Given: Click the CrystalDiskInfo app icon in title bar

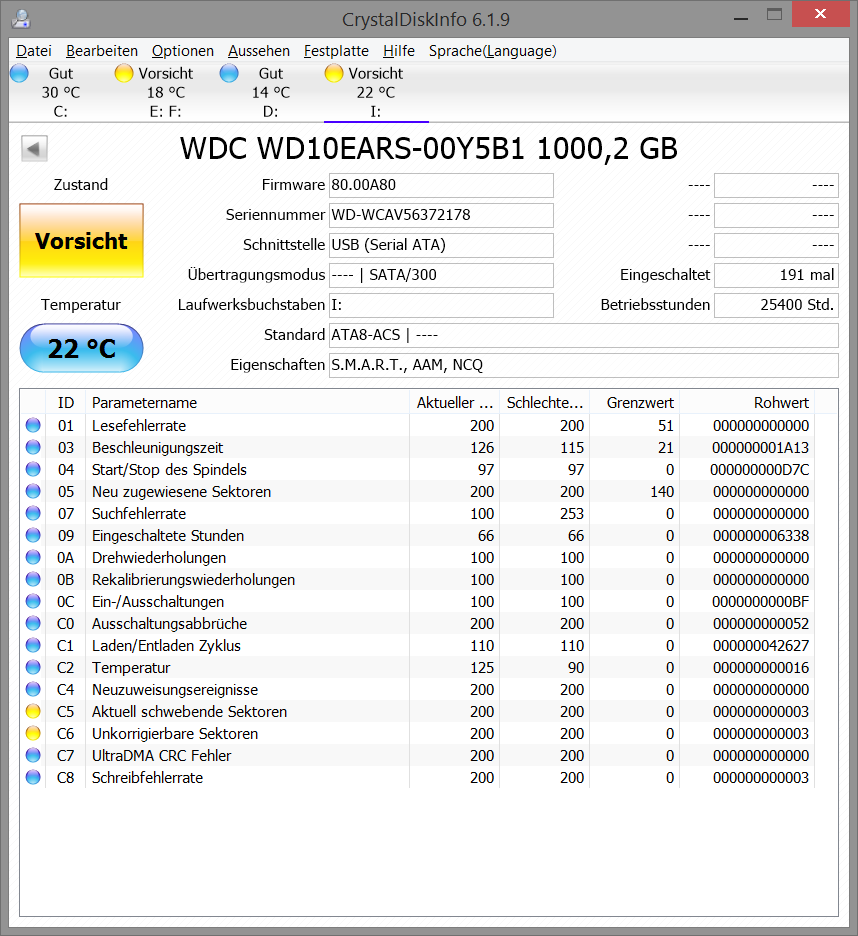Looking at the screenshot, I should 21,19.
